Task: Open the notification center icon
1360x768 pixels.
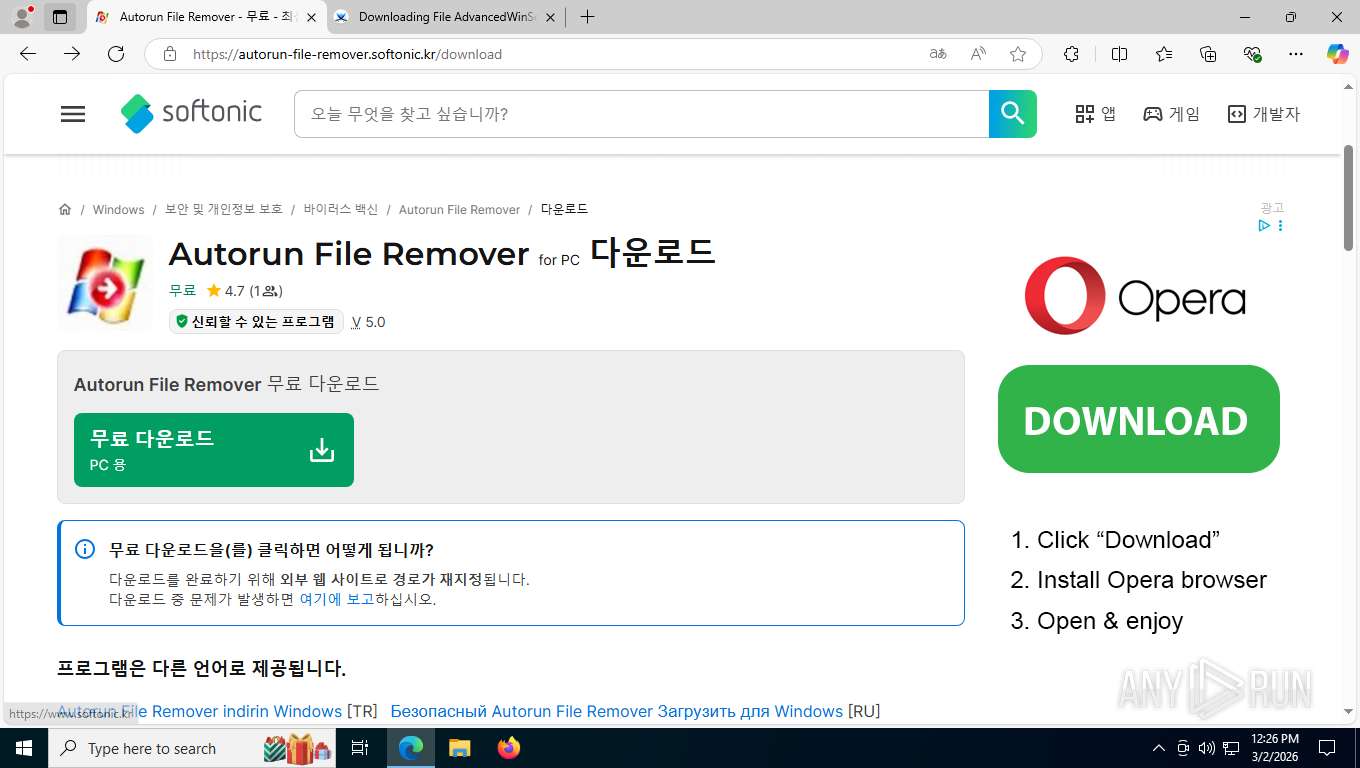Action: (x=1327, y=748)
